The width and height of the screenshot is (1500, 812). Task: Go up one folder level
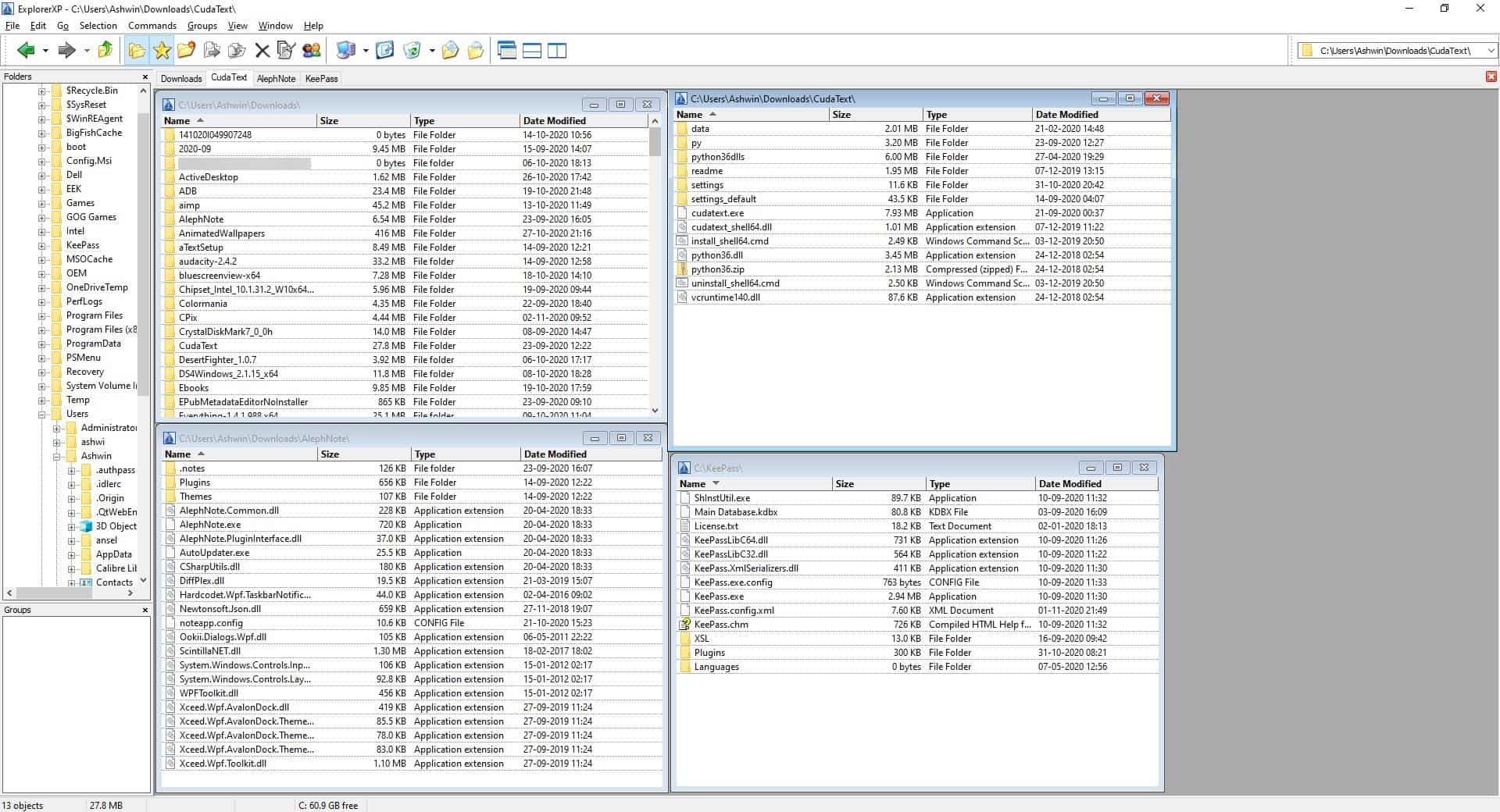(105, 51)
